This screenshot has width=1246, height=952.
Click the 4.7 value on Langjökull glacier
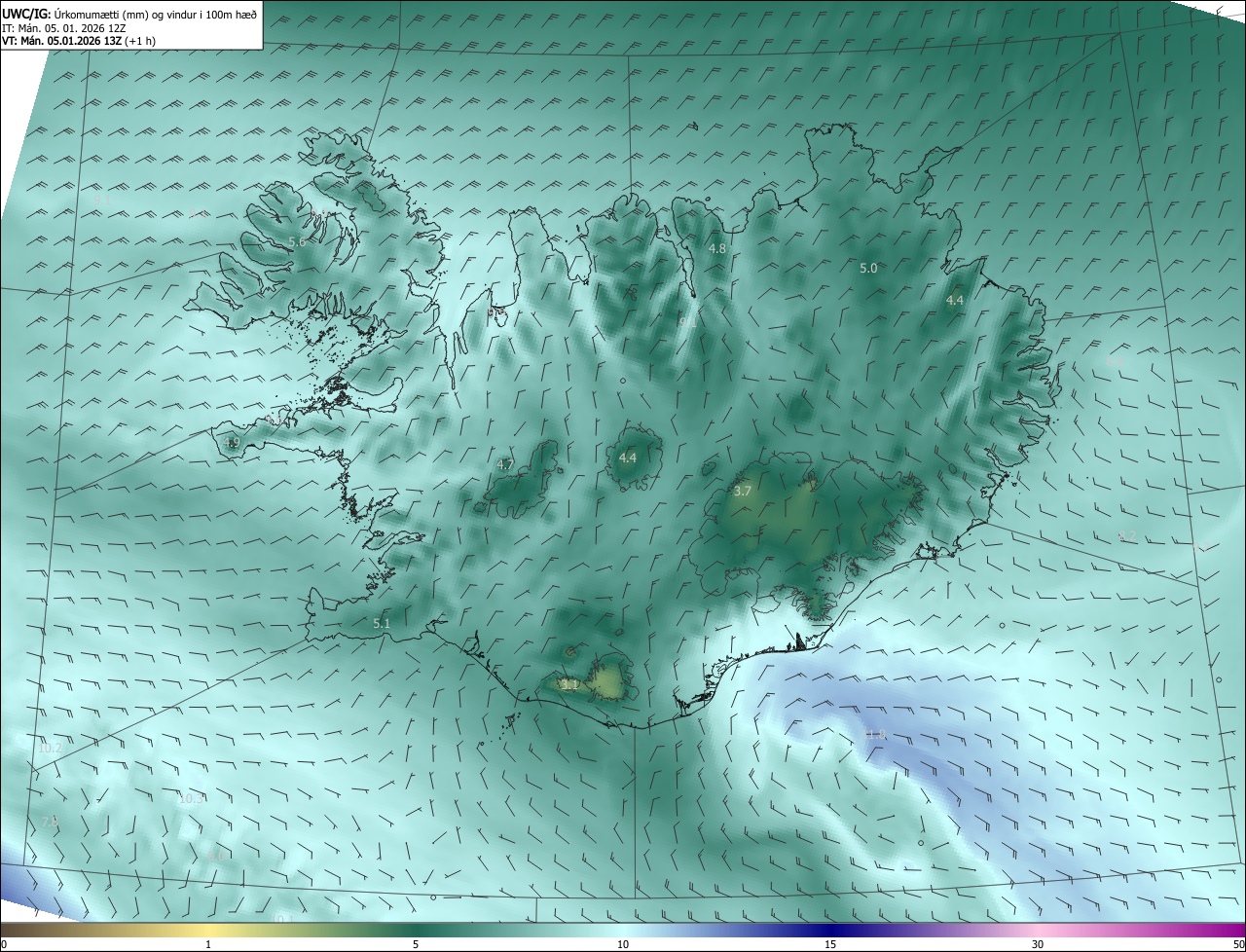pyautogui.click(x=505, y=464)
